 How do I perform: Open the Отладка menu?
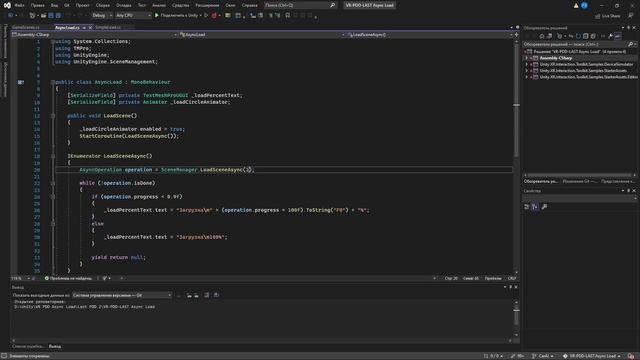(123, 5)
